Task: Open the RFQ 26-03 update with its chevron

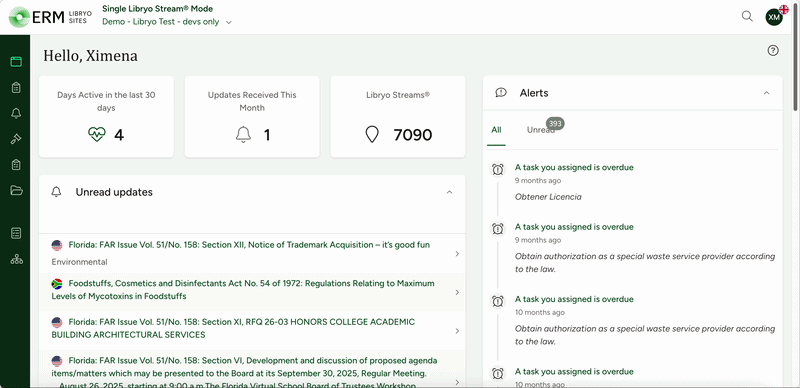Action: coord(457,331)
